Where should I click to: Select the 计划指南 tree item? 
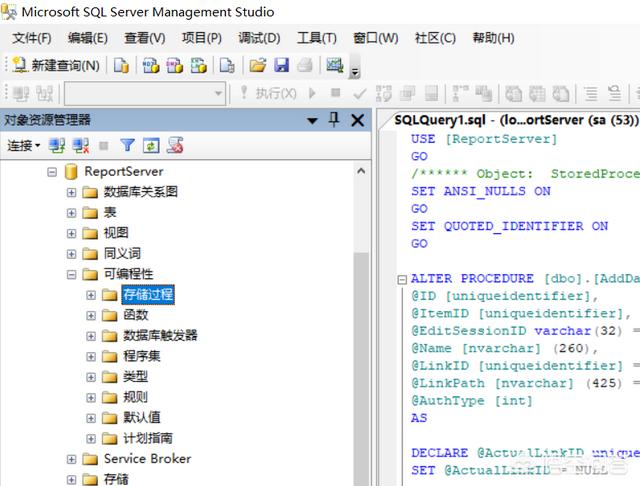pos(148,438)
